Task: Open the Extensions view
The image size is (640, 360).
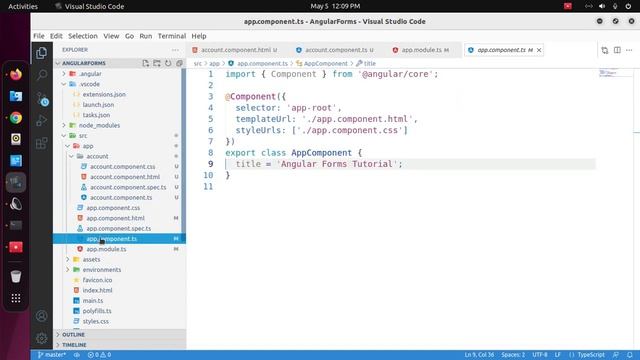Action: coord(41,143)
